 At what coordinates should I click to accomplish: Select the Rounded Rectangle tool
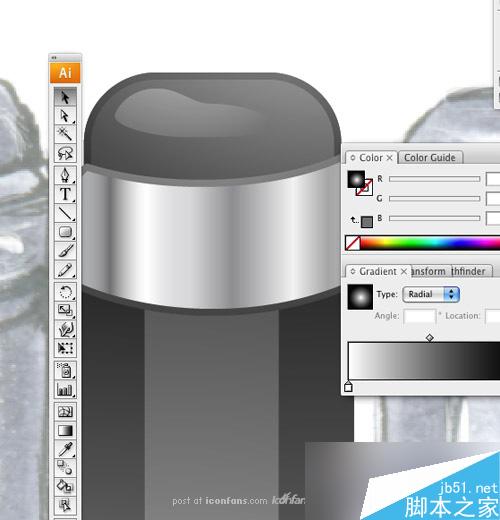(x=65, y=232)
